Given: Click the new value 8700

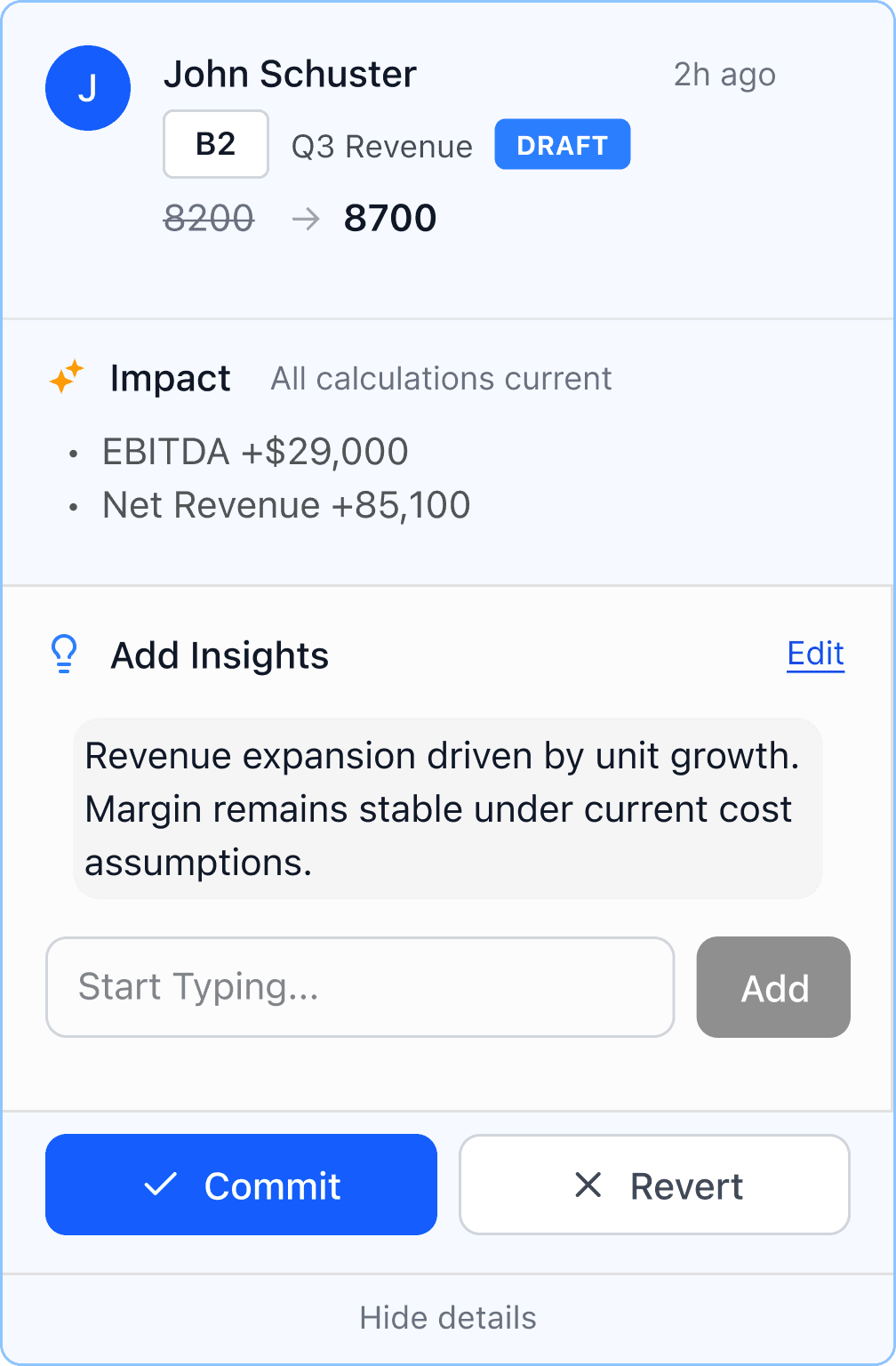Looking at the screenshot, I should [x=390, y=219].
